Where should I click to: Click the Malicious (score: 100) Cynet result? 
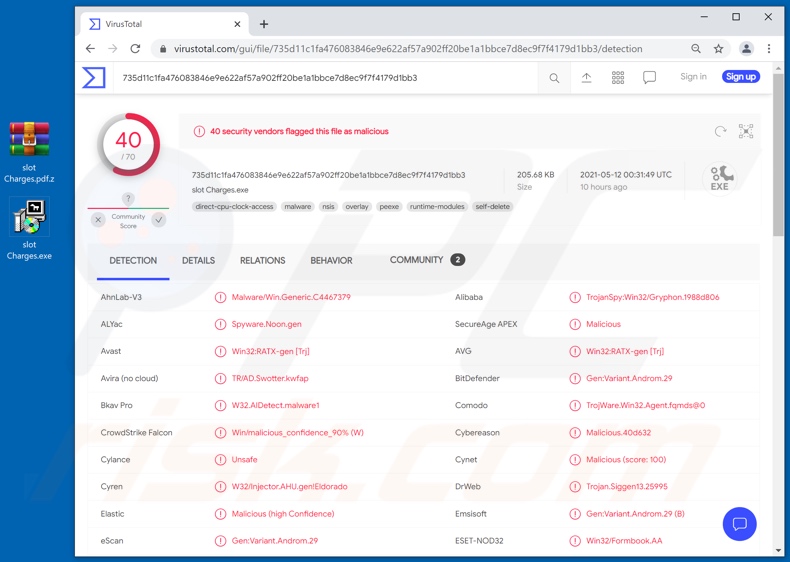(626, 460)
